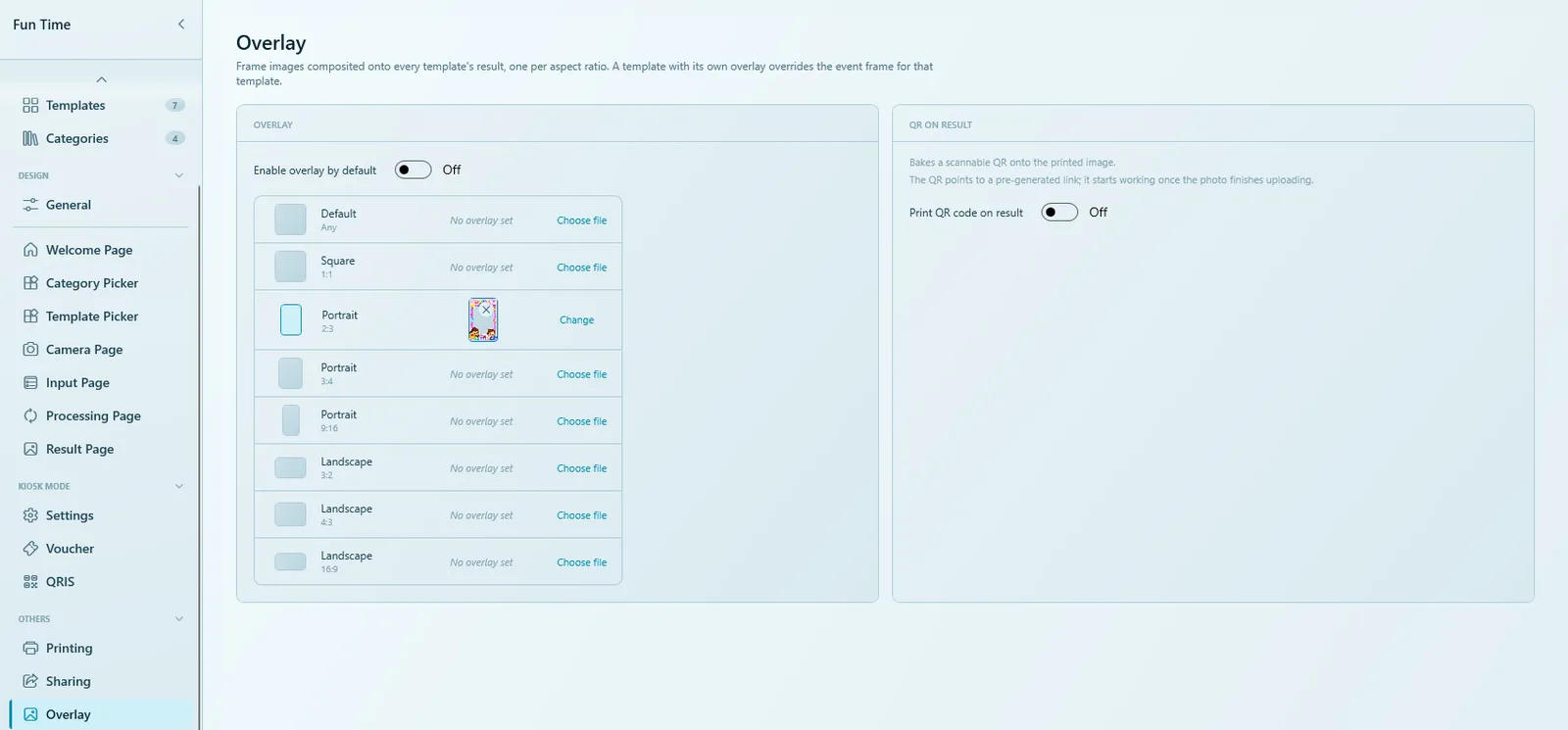Click the Processing Page spinner icon

tap(30, 416)
